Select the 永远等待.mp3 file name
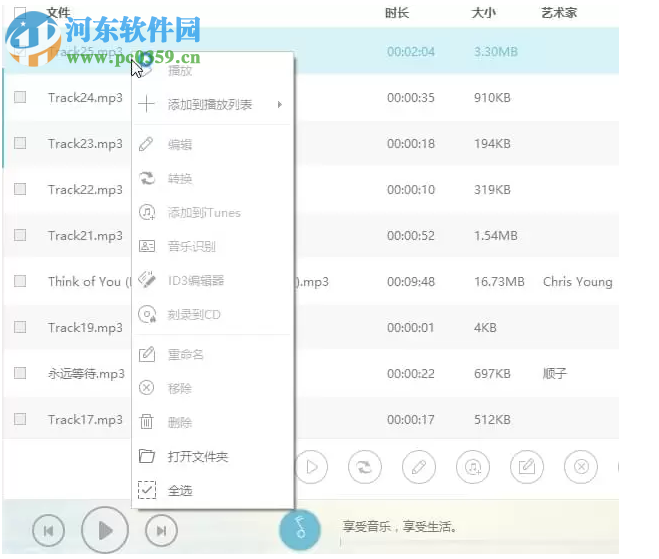Viewport: 659px width, 559px height. click(86, 374)
